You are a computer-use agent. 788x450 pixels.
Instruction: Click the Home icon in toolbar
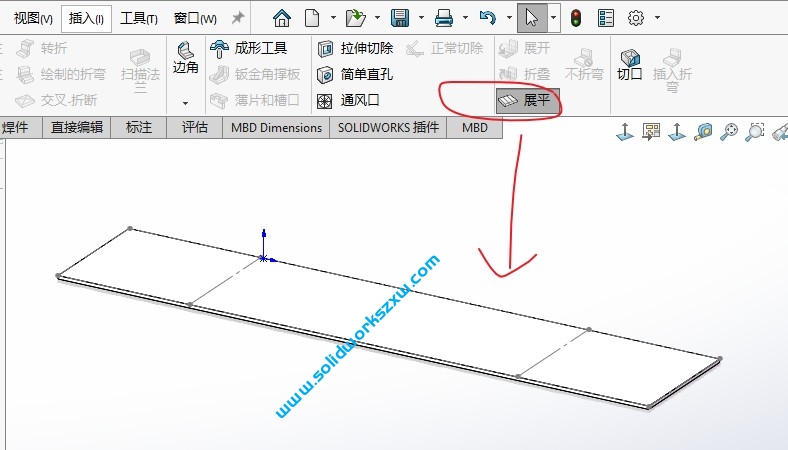[x=281, y=18]
